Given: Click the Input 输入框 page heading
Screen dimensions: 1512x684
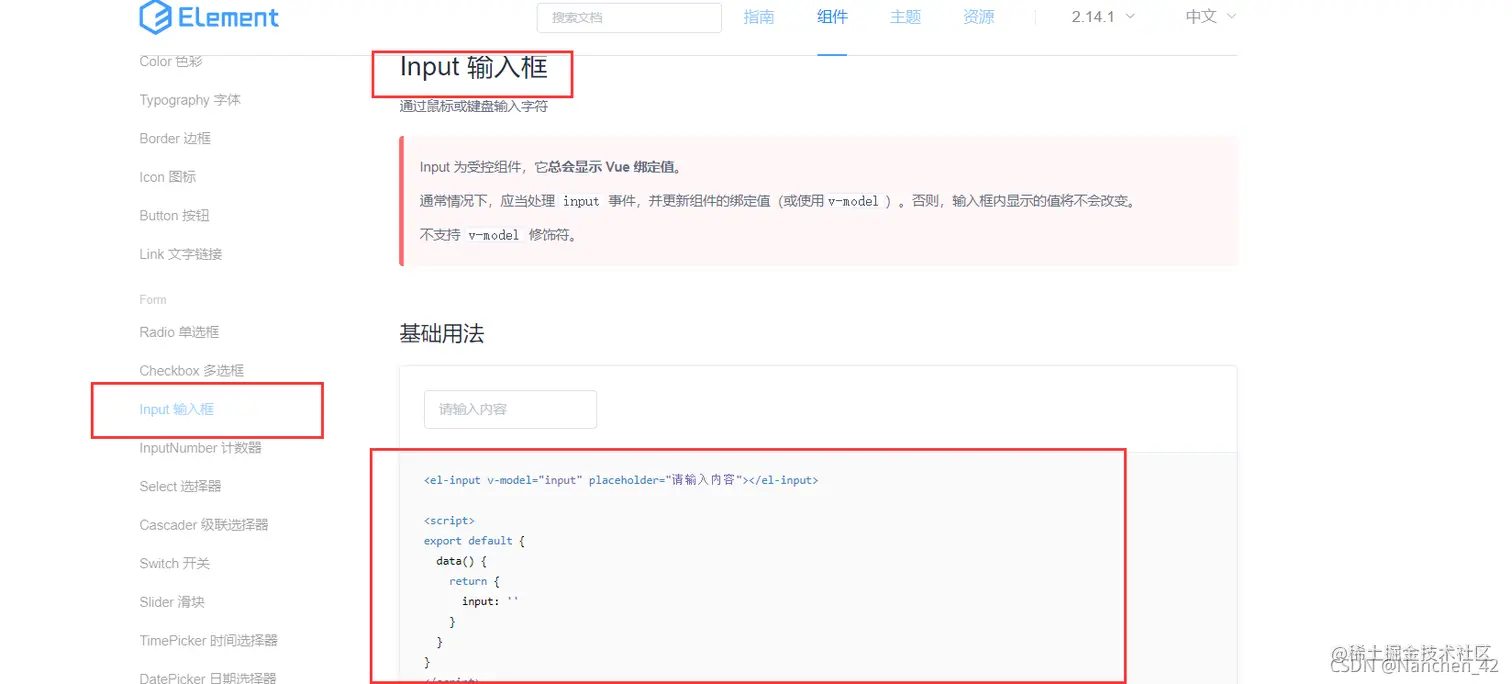Looking at the screenshot, I should coord(474,67).
